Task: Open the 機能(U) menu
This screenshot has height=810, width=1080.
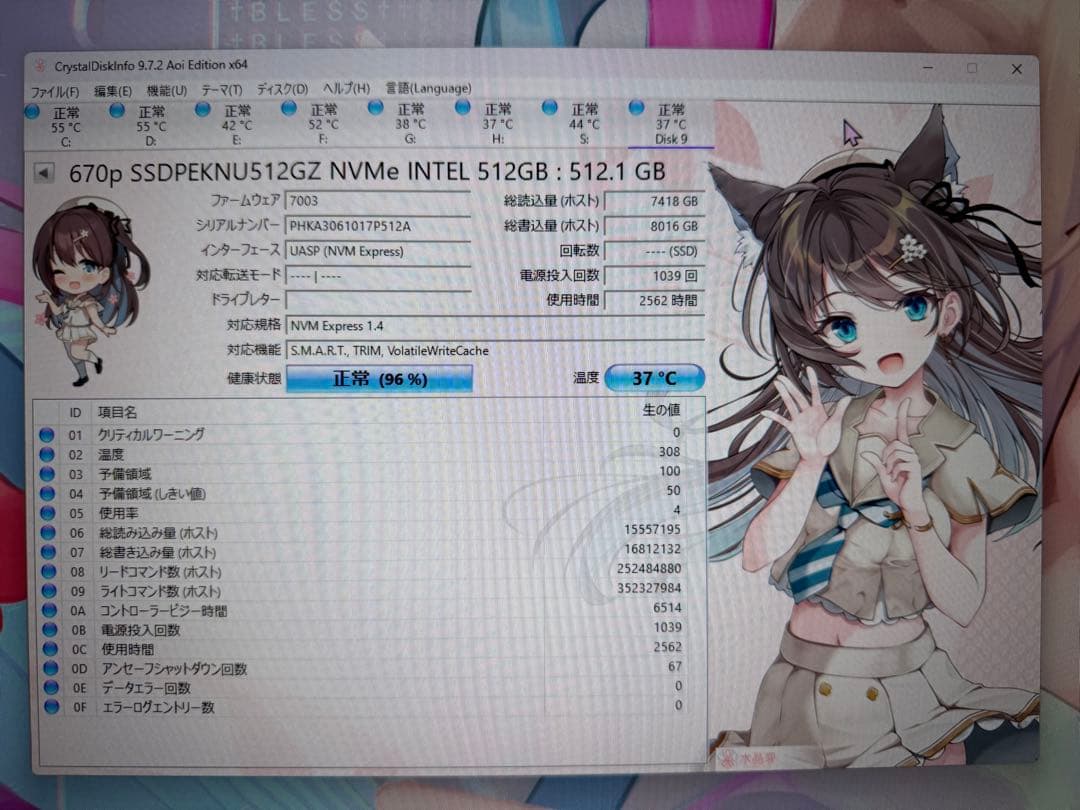Action: 167,90
